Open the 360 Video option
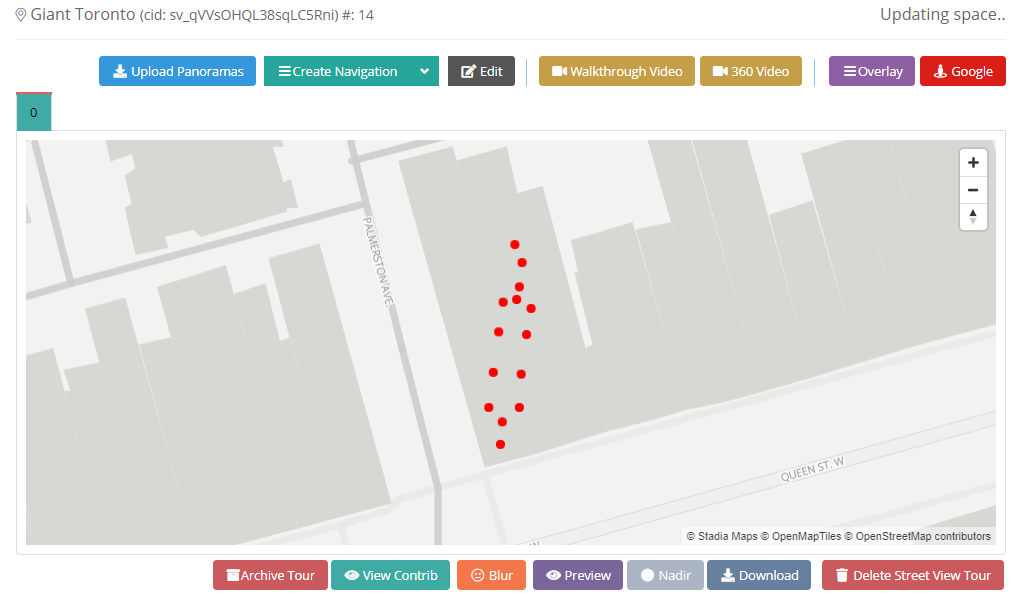 tap(751, 71)
